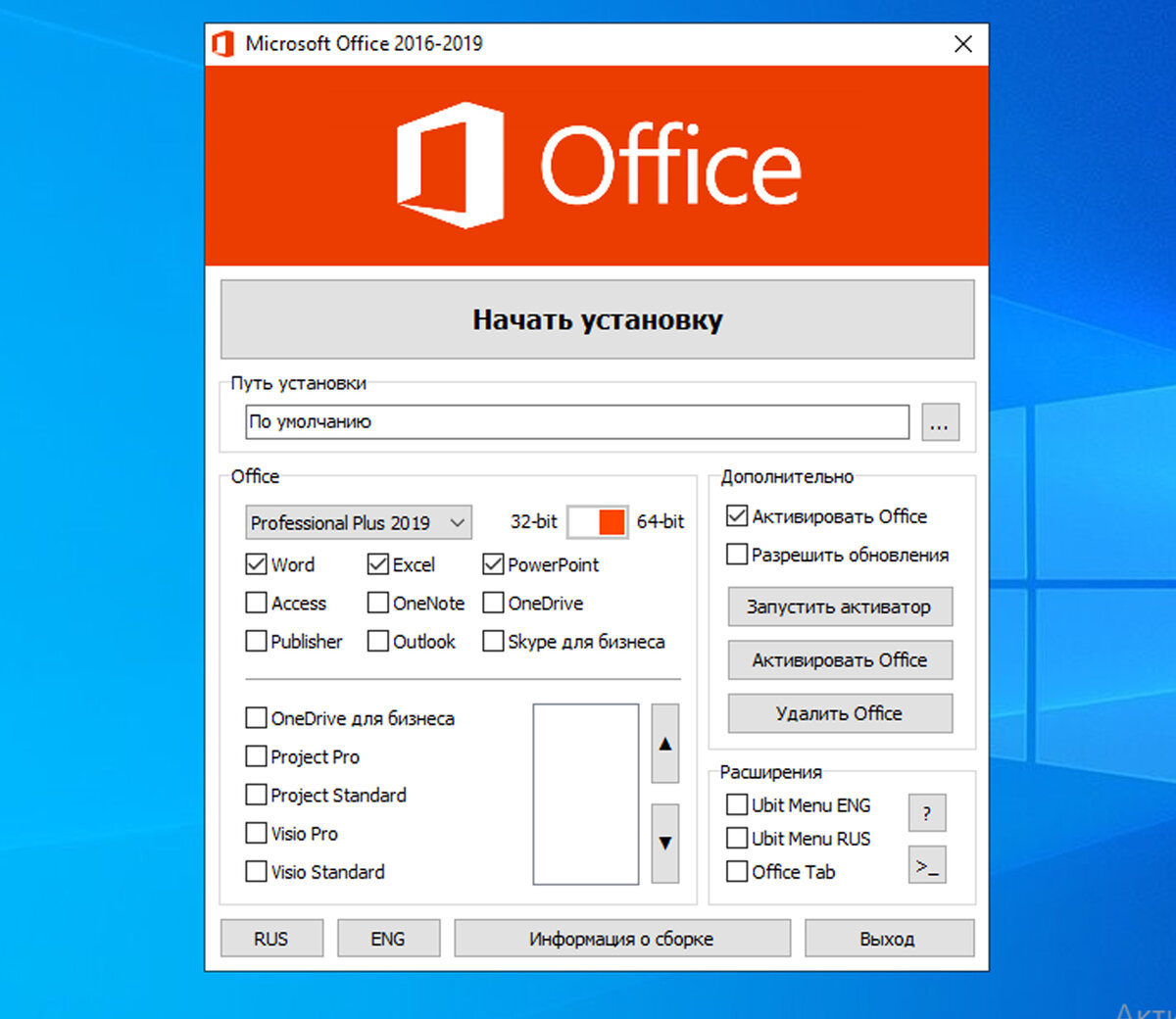This screenshot has height=1019, width=1176.
Task: Uncheck the PowerPoint checkbox
Action: tap(493, 564)
